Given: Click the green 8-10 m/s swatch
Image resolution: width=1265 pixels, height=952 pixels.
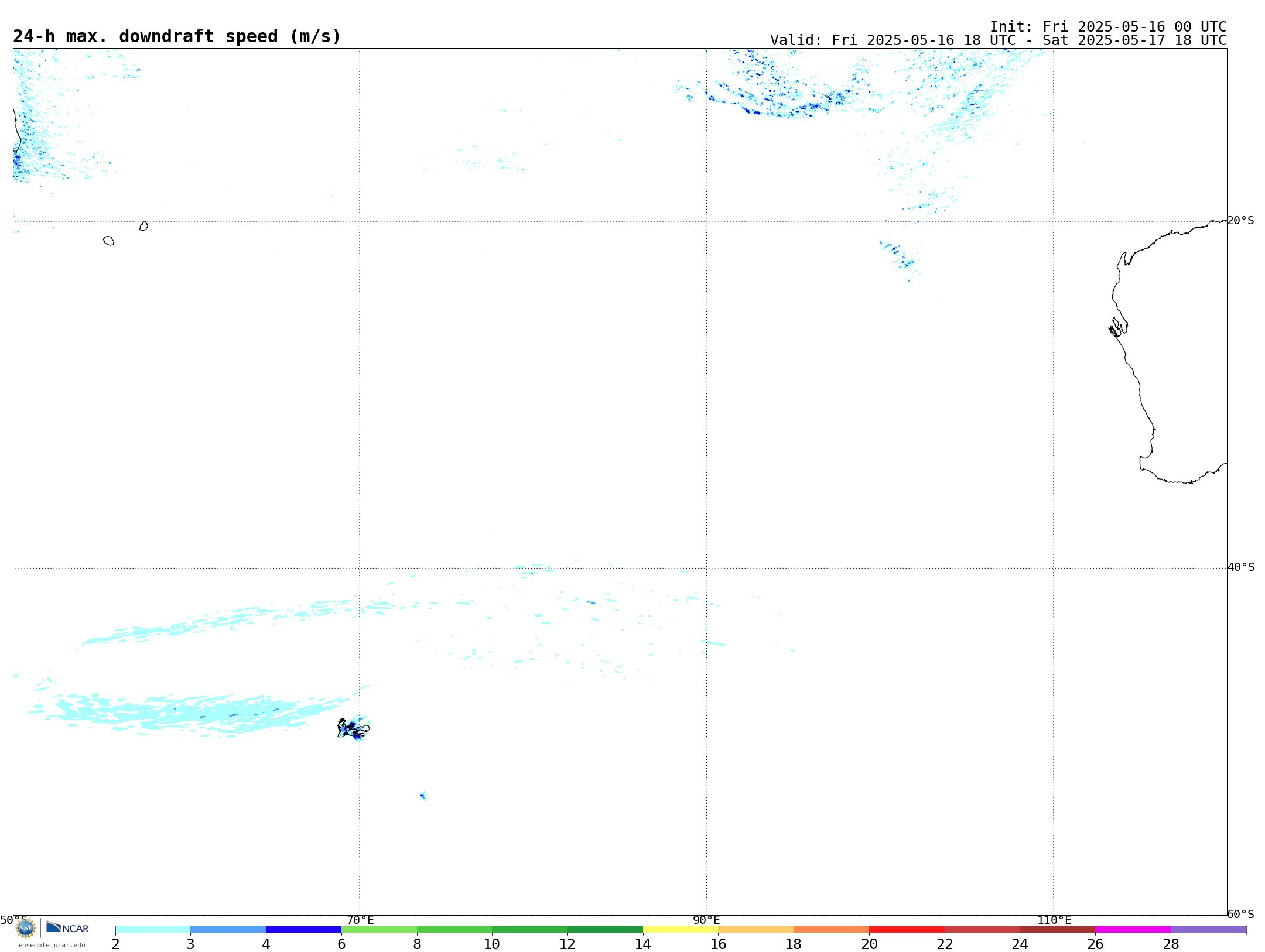Looking at the screenshot, I should click(x=454, y=929).
